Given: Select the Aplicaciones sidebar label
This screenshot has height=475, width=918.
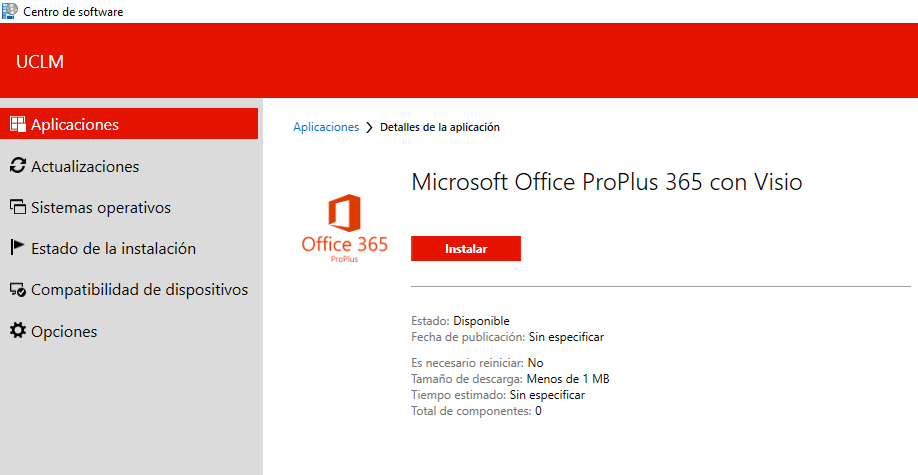Looking at the screenshot, I should click(75, 125).
